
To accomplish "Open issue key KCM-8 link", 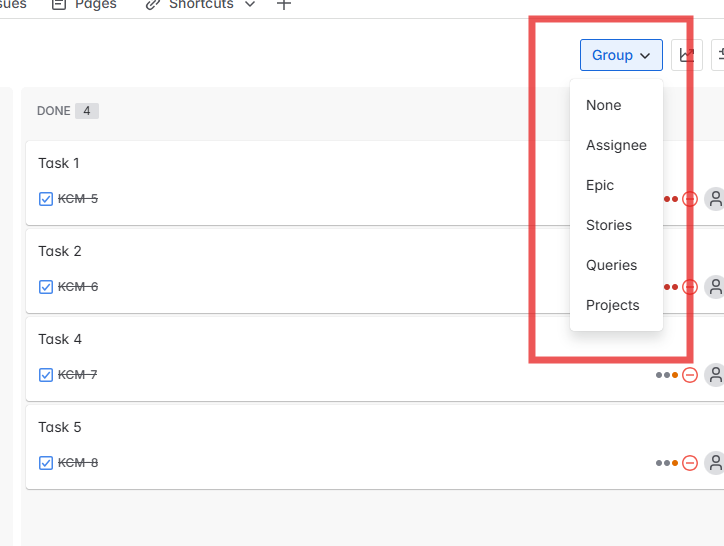I will 78,463.
